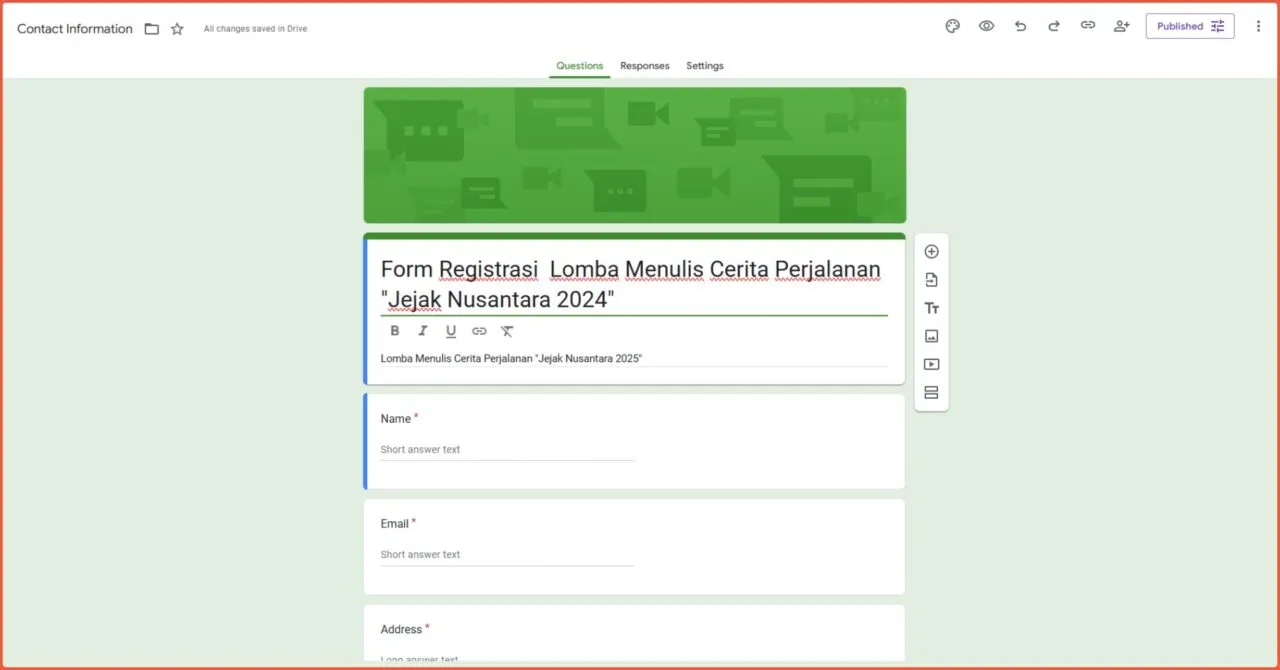
Task: Open the more options menu
Action: tap(1258, 26)
